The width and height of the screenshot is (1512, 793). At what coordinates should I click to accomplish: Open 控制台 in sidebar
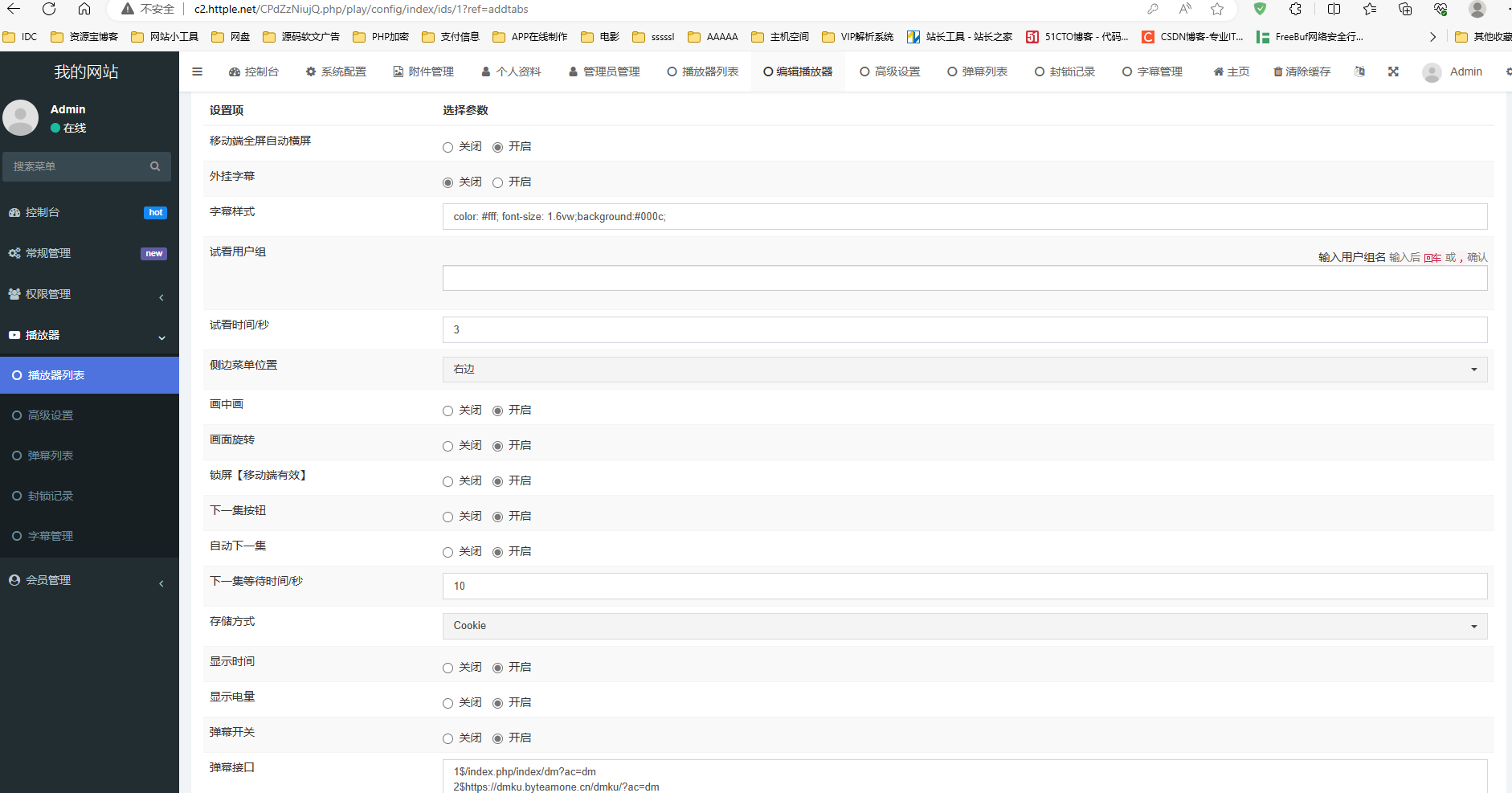[x=89, y=212]
